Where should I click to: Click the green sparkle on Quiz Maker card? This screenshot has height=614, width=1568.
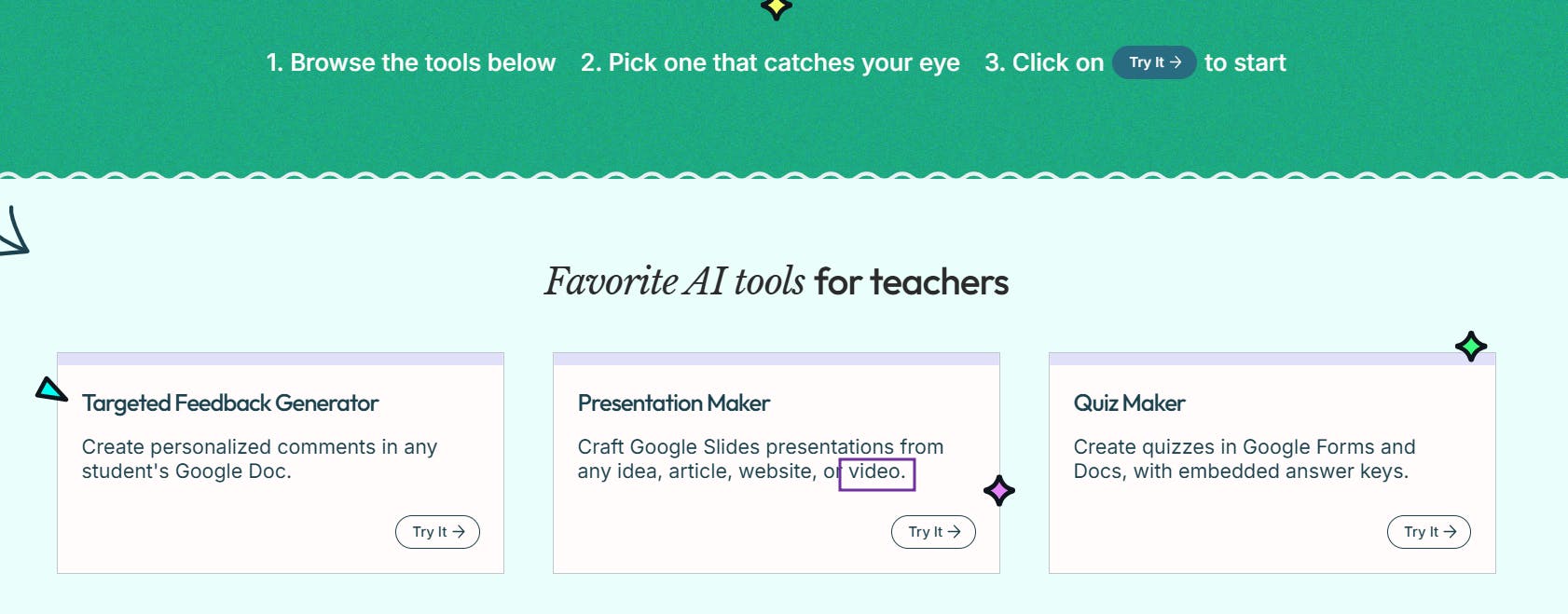click(x=1471, y=347)
